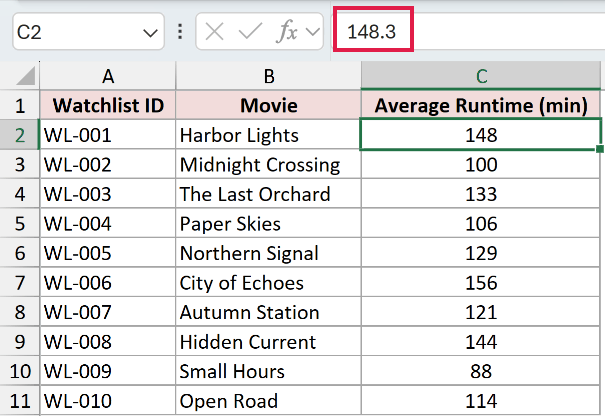Select row 6 header
This screenshot has width=605, height=416.
[20, 253]
